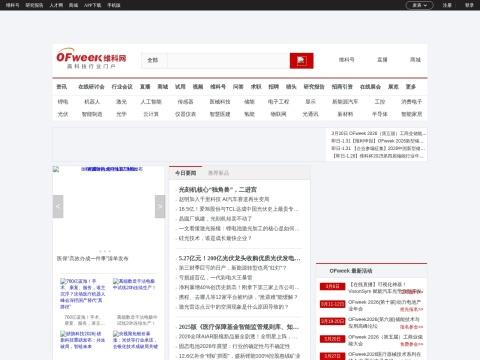This screenshot has width=480, height=360.
Task: Open 在线研讨会 in main navigation
Action: (91, 87)
